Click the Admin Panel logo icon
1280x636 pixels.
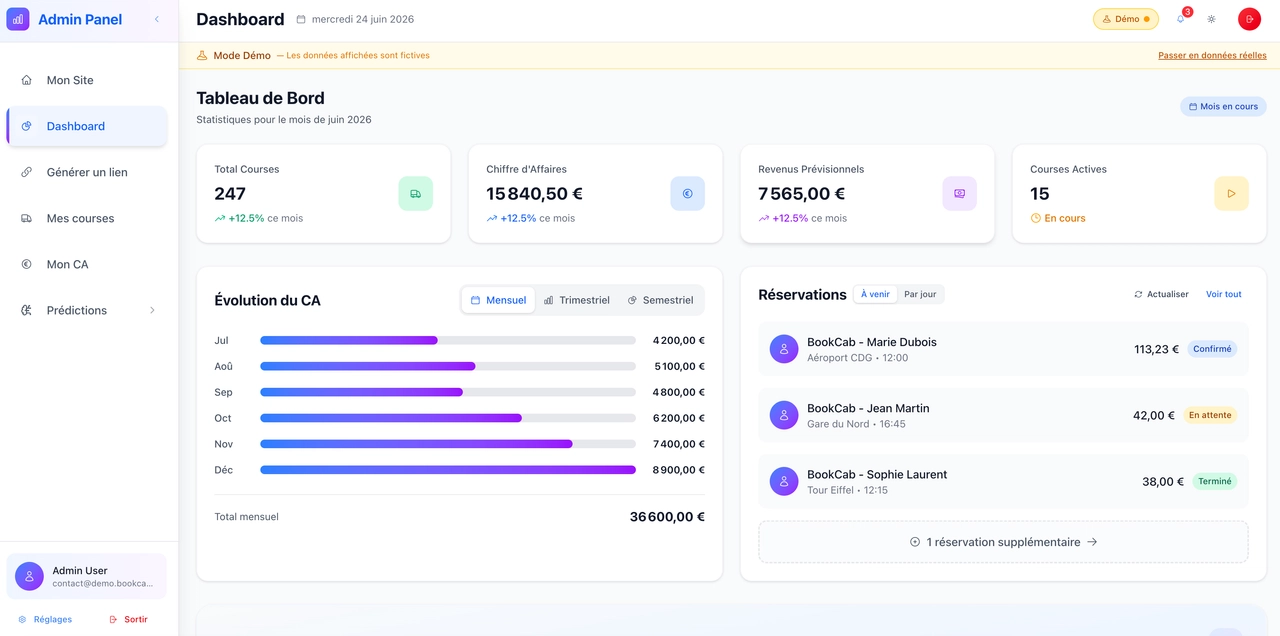[x=18, y=19]
